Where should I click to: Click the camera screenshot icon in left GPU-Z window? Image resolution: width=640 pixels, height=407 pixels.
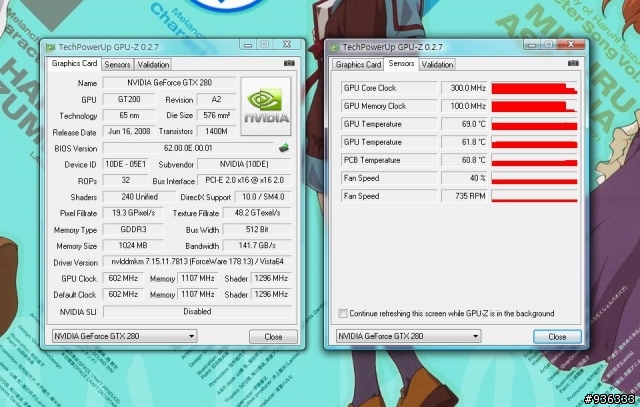289,63
